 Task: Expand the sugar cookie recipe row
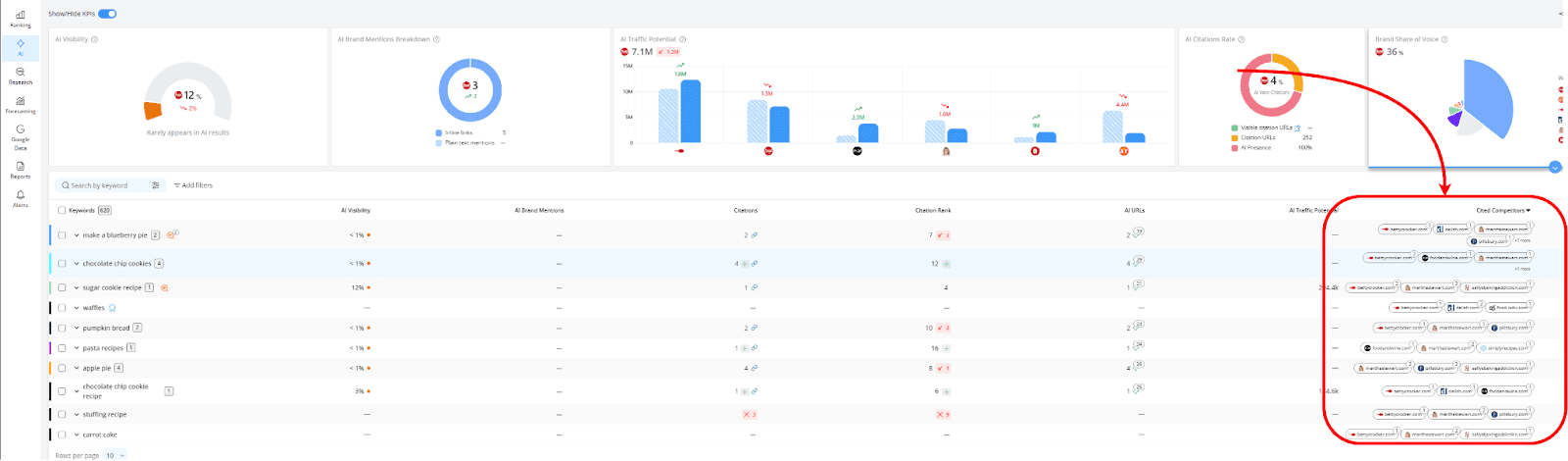(76, 288)
